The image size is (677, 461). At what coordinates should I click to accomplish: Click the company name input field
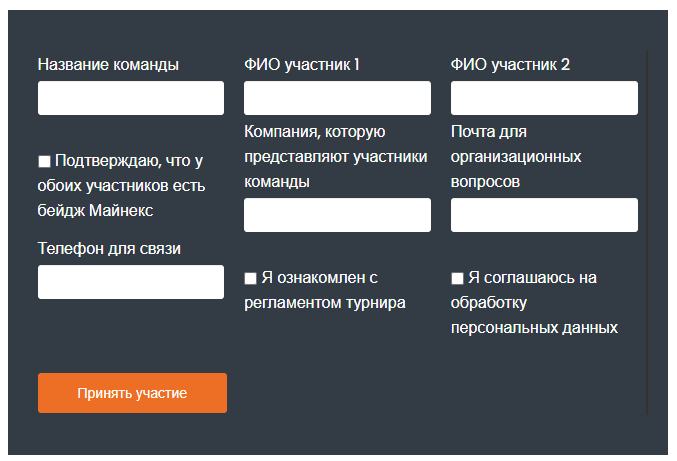(x=337, y=215)
